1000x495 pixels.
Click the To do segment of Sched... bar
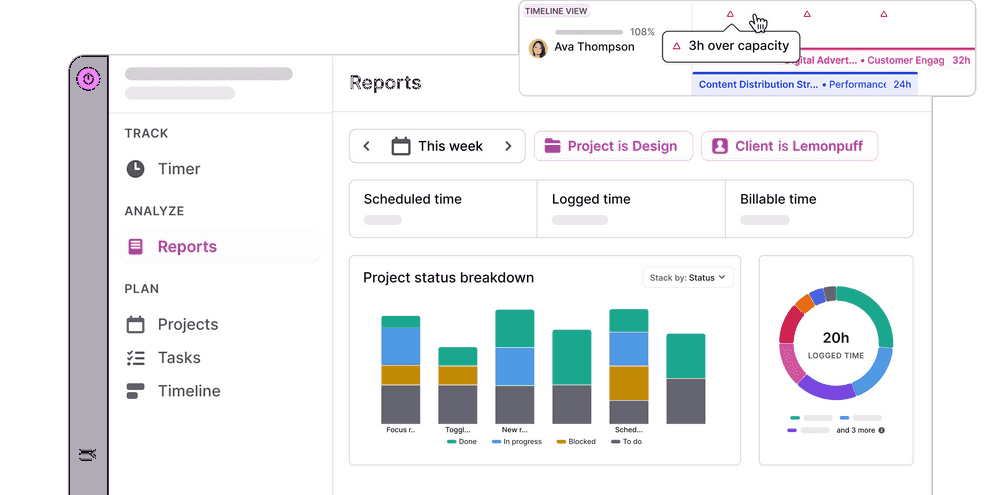[x=628, y=412]
